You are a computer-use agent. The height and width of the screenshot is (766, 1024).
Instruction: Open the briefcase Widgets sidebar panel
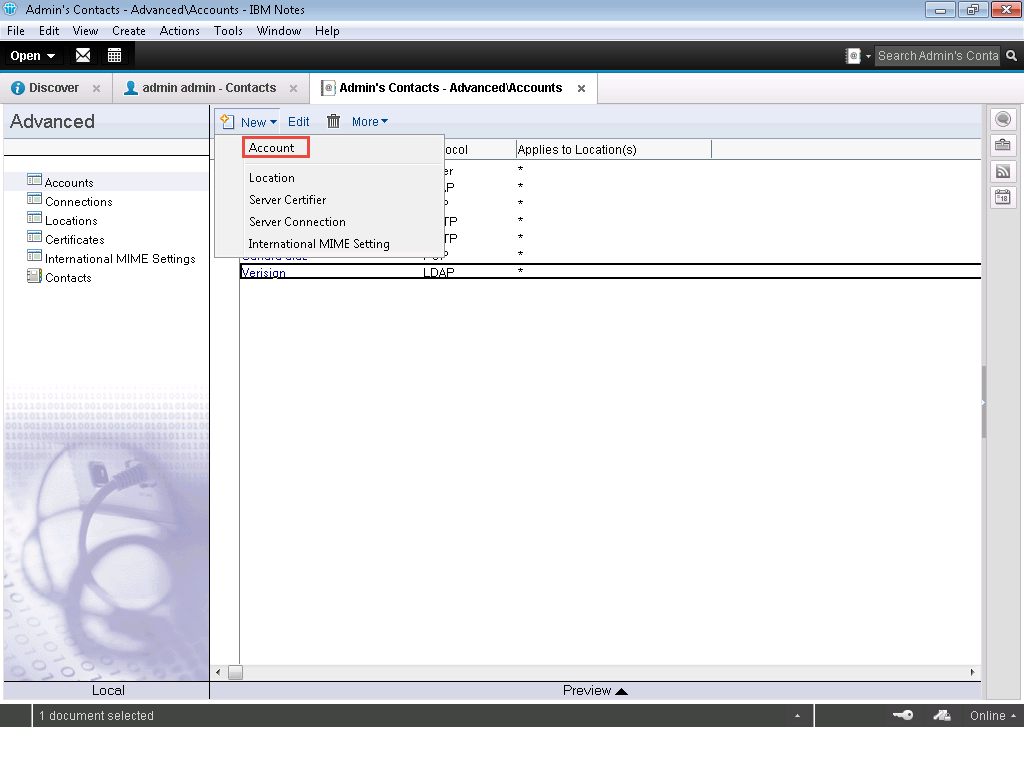point(1003,146)
